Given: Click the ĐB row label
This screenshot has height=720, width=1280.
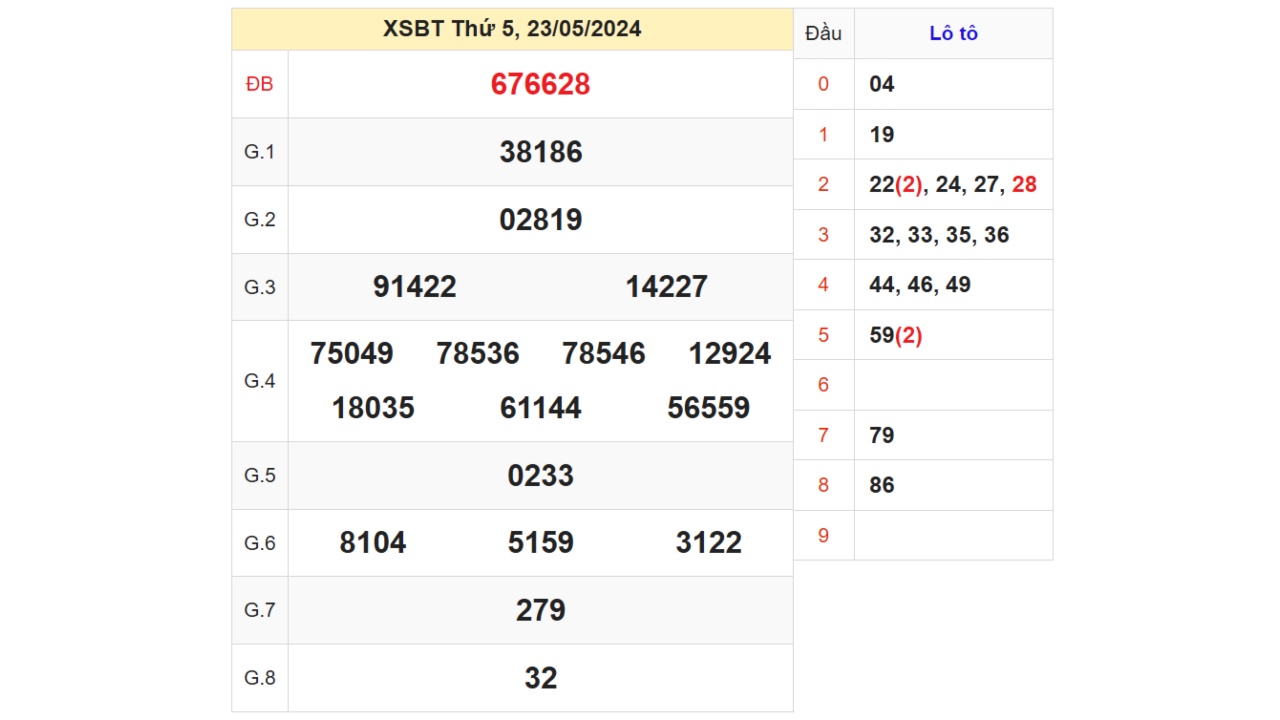Looking at the screenshot, I should [259, 84].
